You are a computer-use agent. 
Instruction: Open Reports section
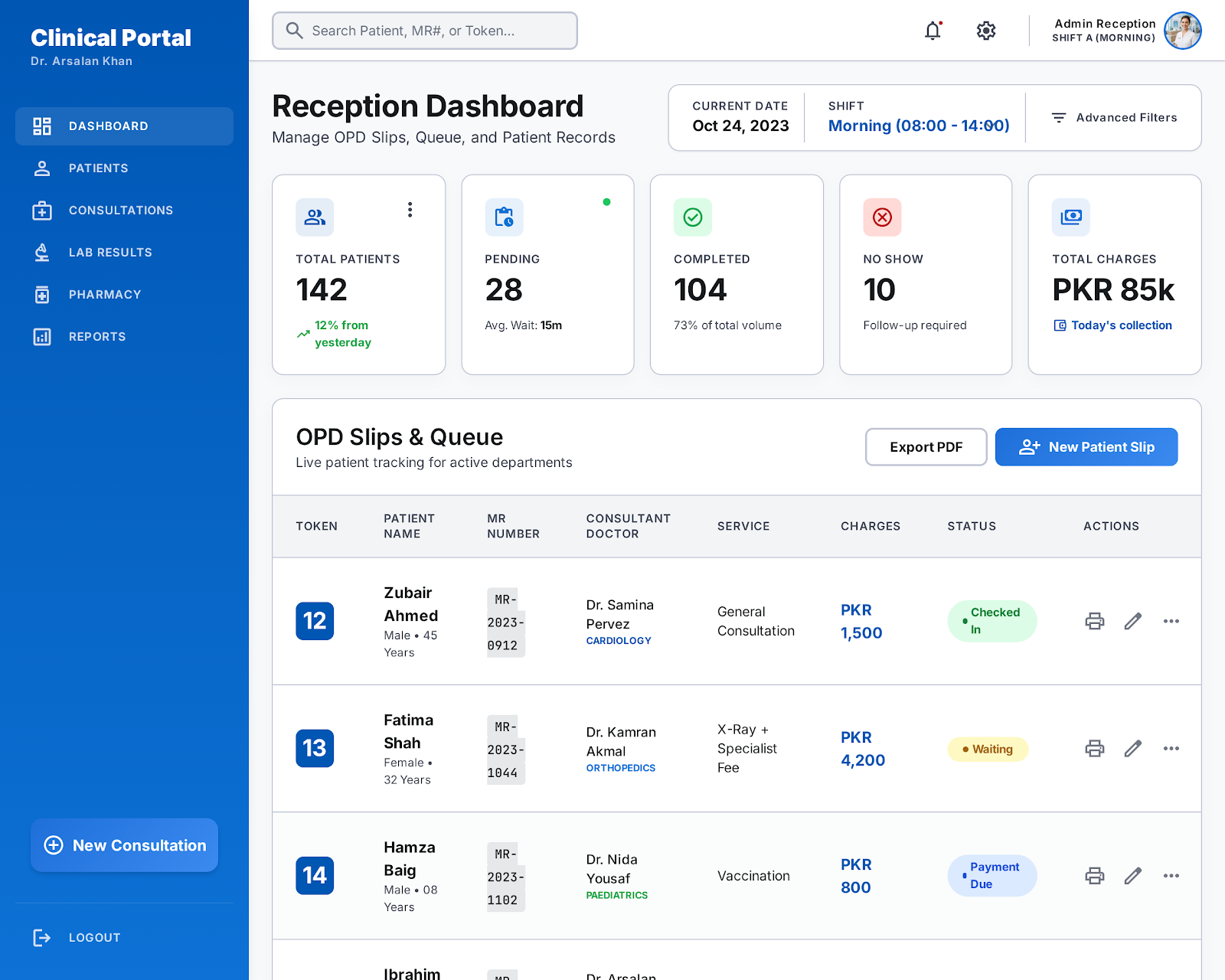point(124,337)
